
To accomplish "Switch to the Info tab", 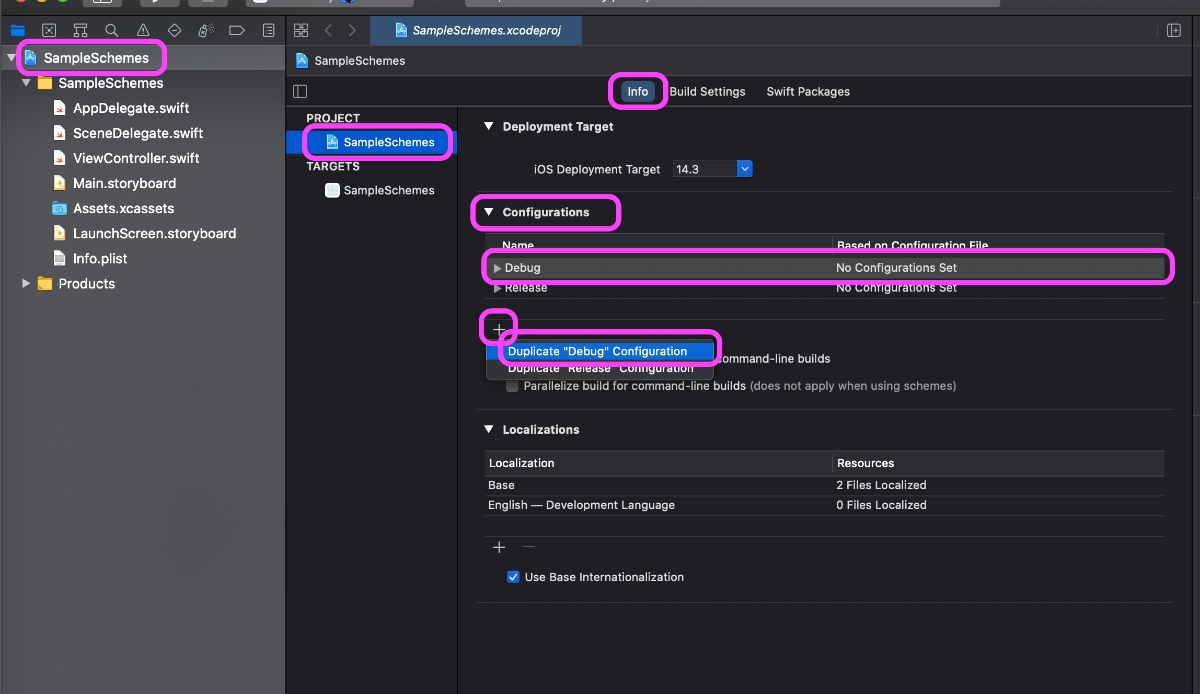I will (638, 91).
